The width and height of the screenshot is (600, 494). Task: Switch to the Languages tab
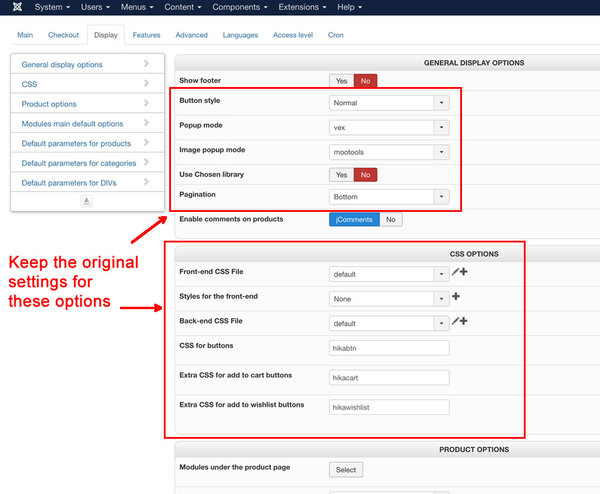click(240, 35)
